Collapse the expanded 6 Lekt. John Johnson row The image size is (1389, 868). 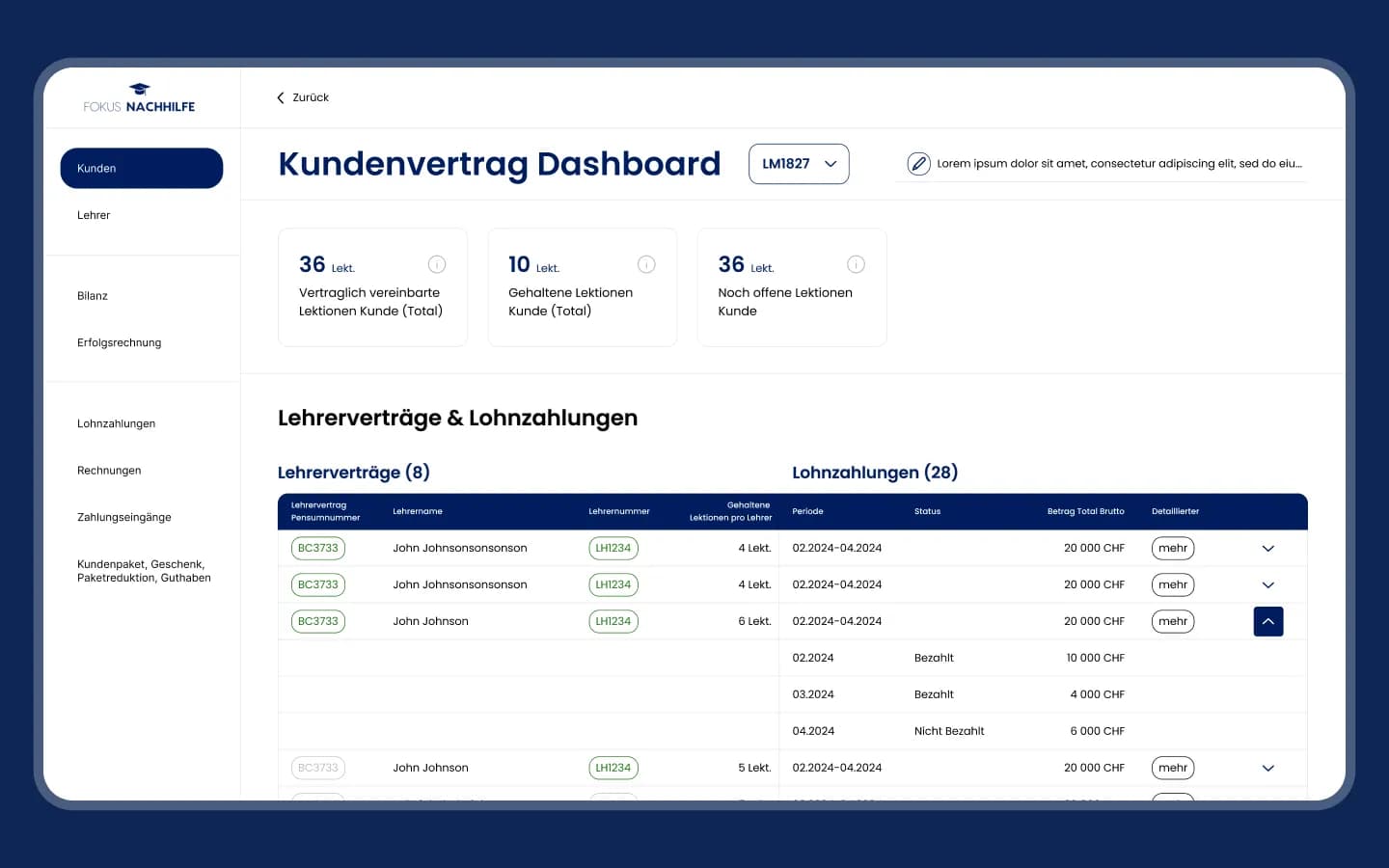(x=1268, y=622)
